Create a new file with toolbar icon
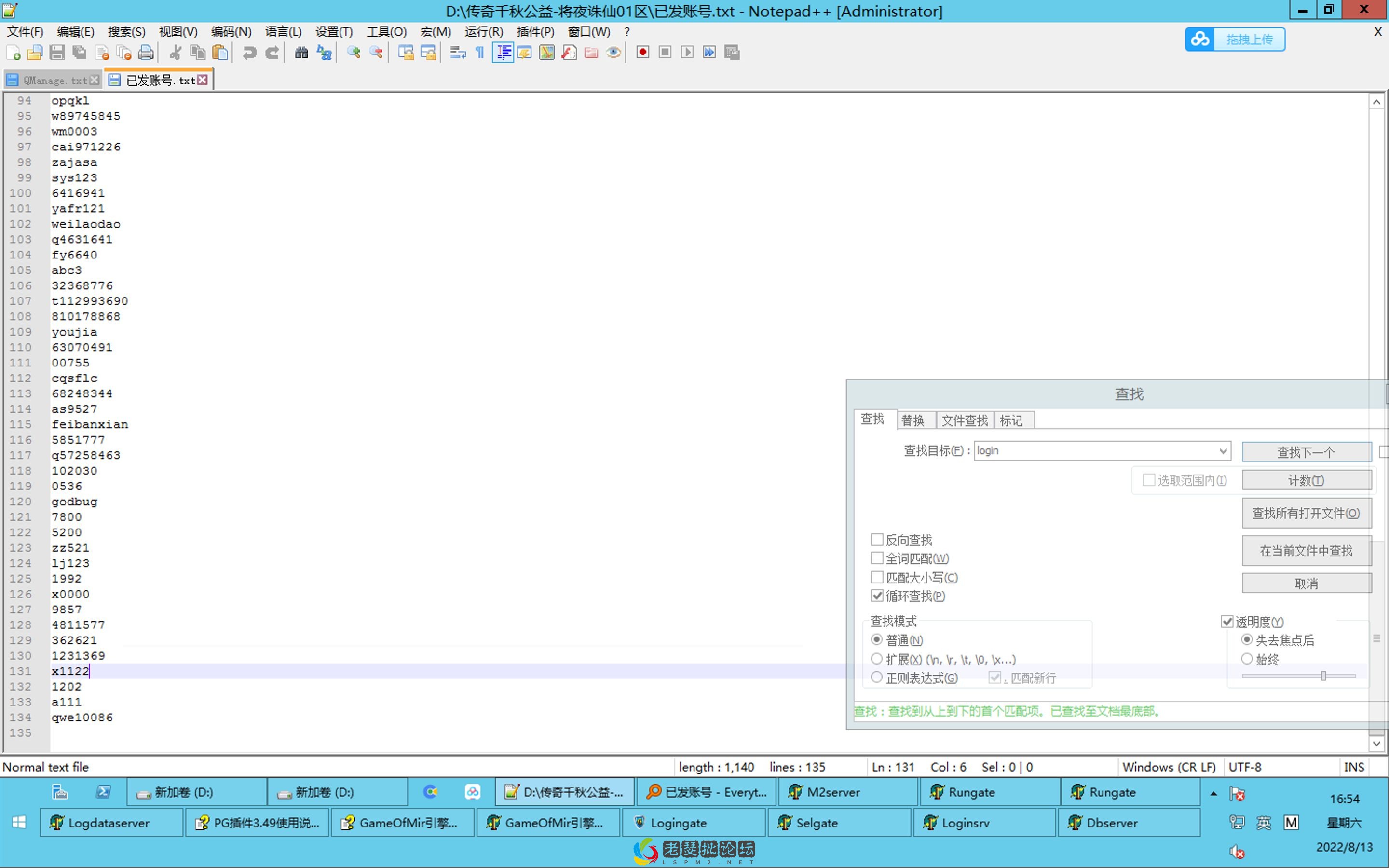 (x=13, y=53)
